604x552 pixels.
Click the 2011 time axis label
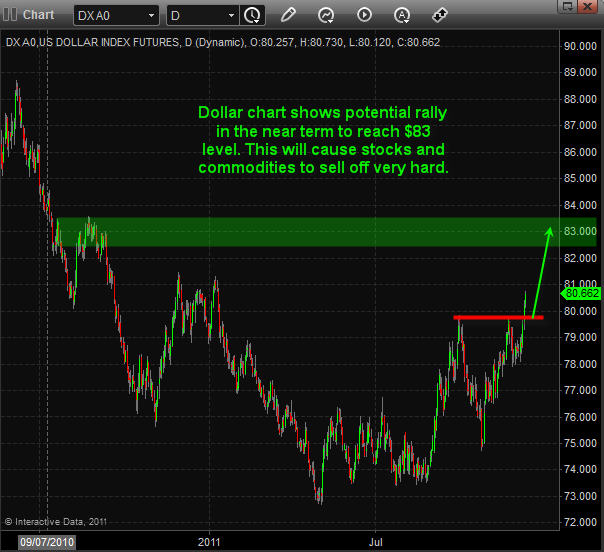(209, 542)
